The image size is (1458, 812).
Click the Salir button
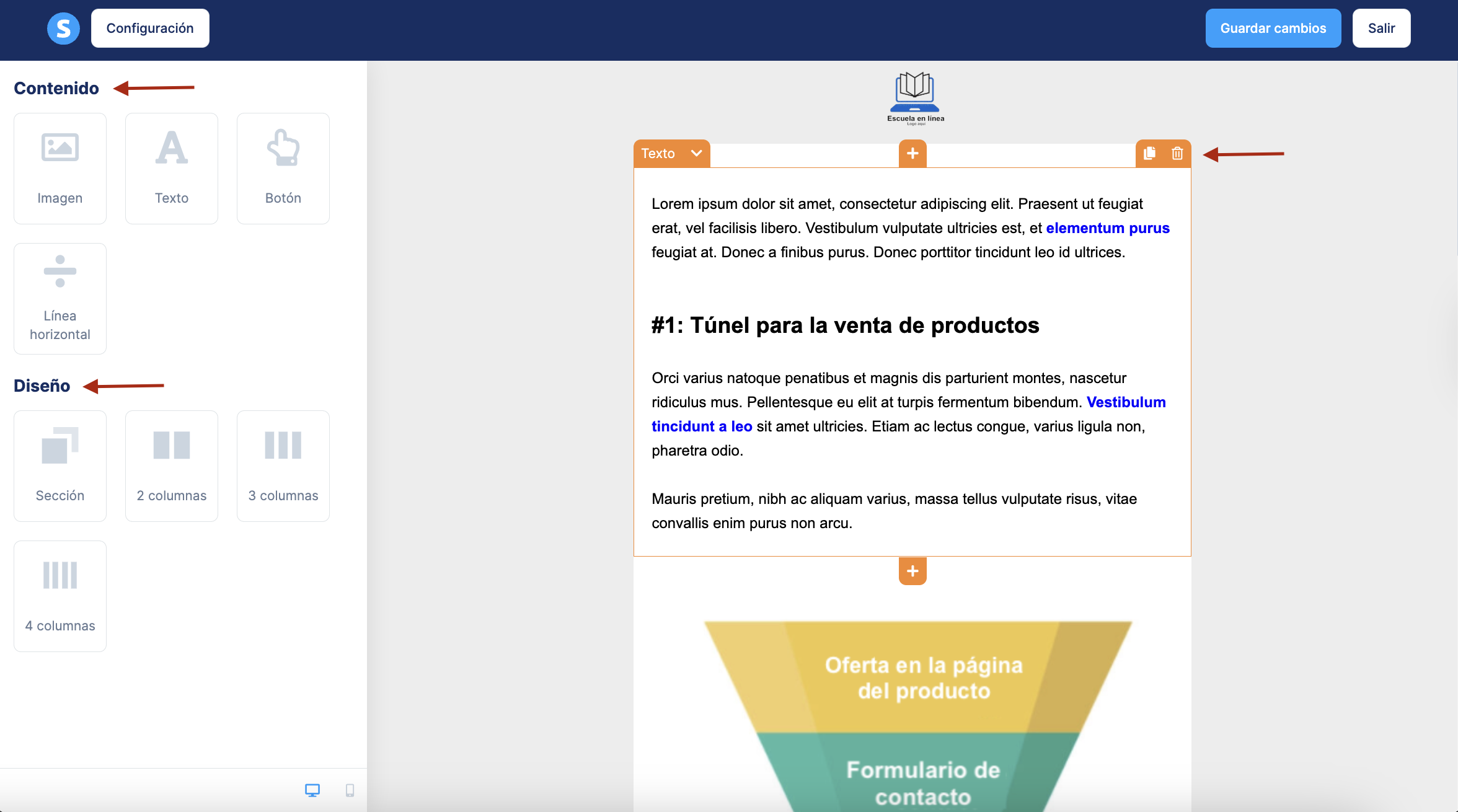pos(1381,29)
